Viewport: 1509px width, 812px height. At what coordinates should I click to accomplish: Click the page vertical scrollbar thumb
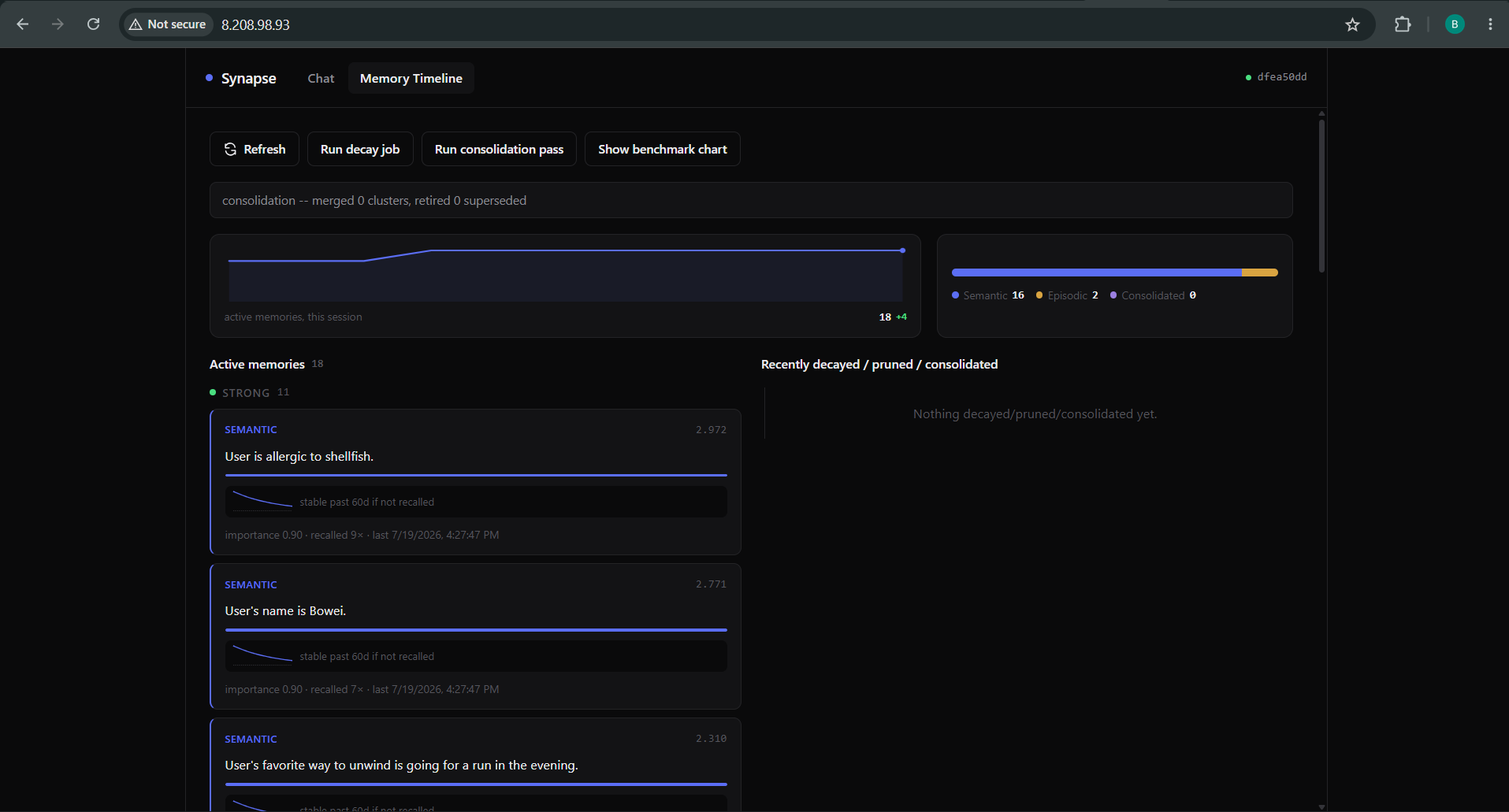1321,195
